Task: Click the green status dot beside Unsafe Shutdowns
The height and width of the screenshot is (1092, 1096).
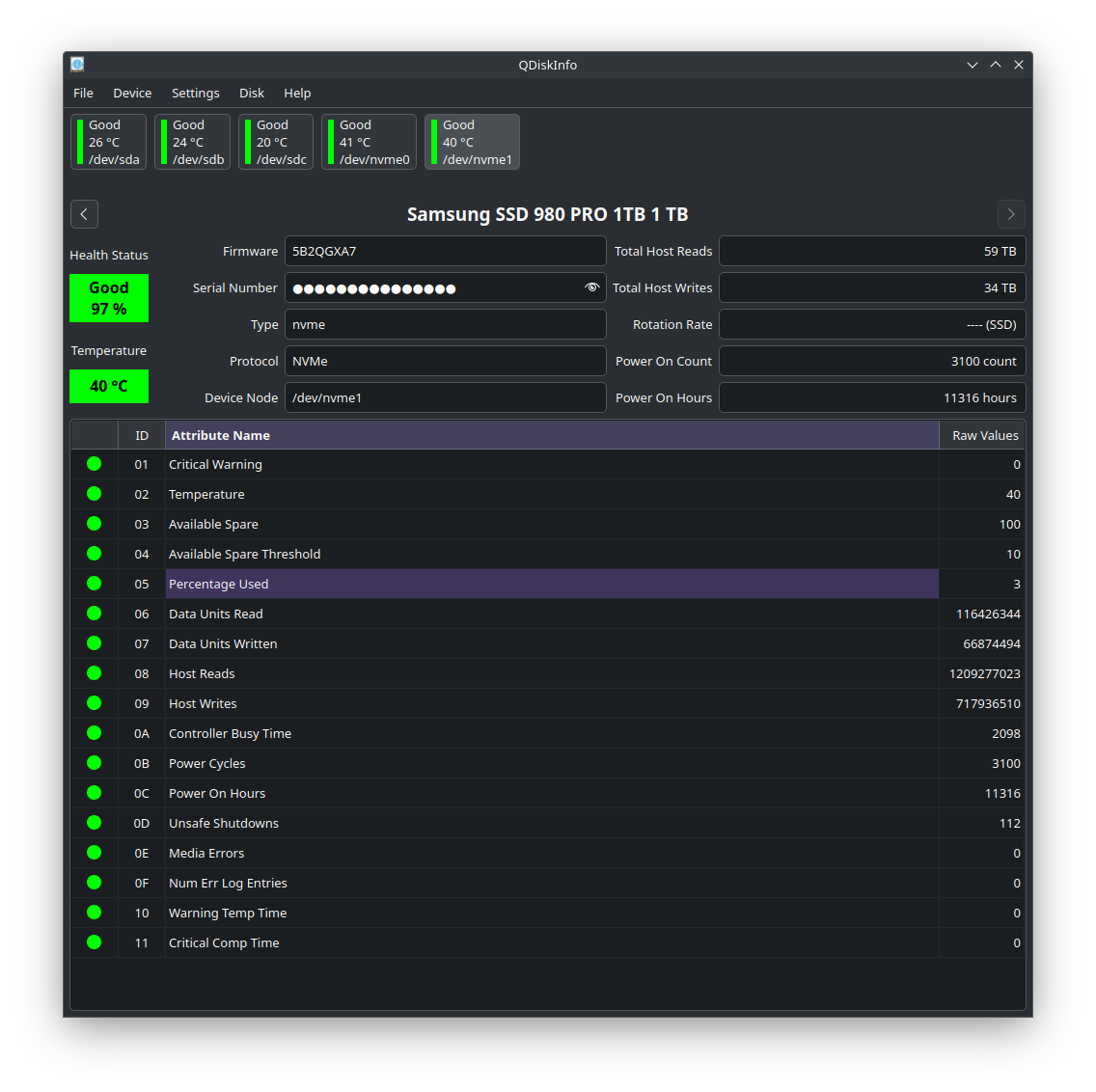Action: click(x=94, y=822)
